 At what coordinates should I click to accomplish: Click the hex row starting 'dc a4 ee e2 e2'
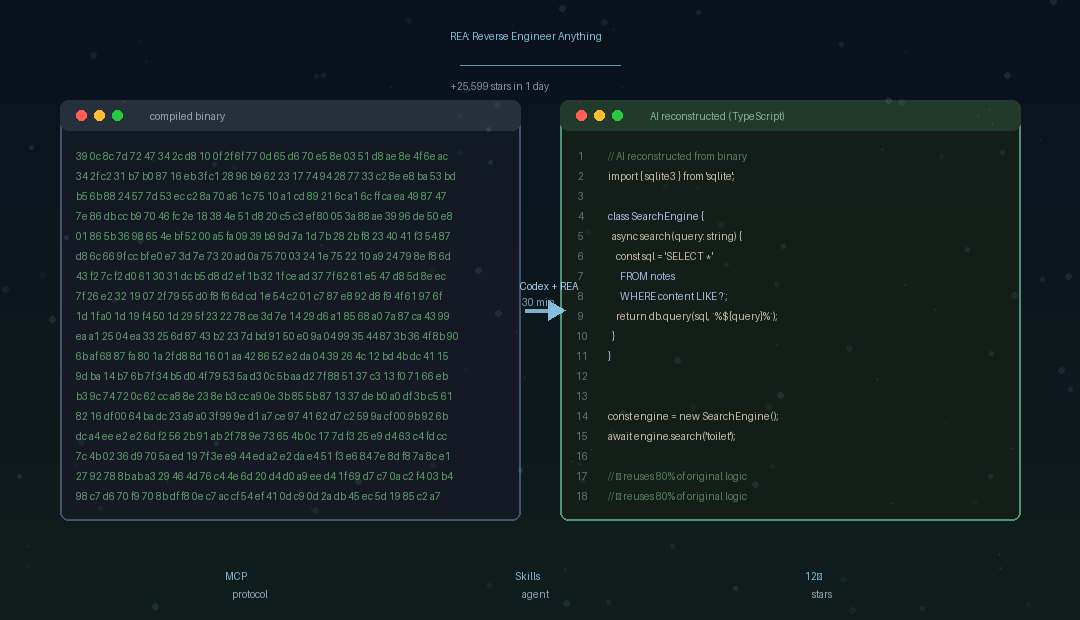coord(261,436)
